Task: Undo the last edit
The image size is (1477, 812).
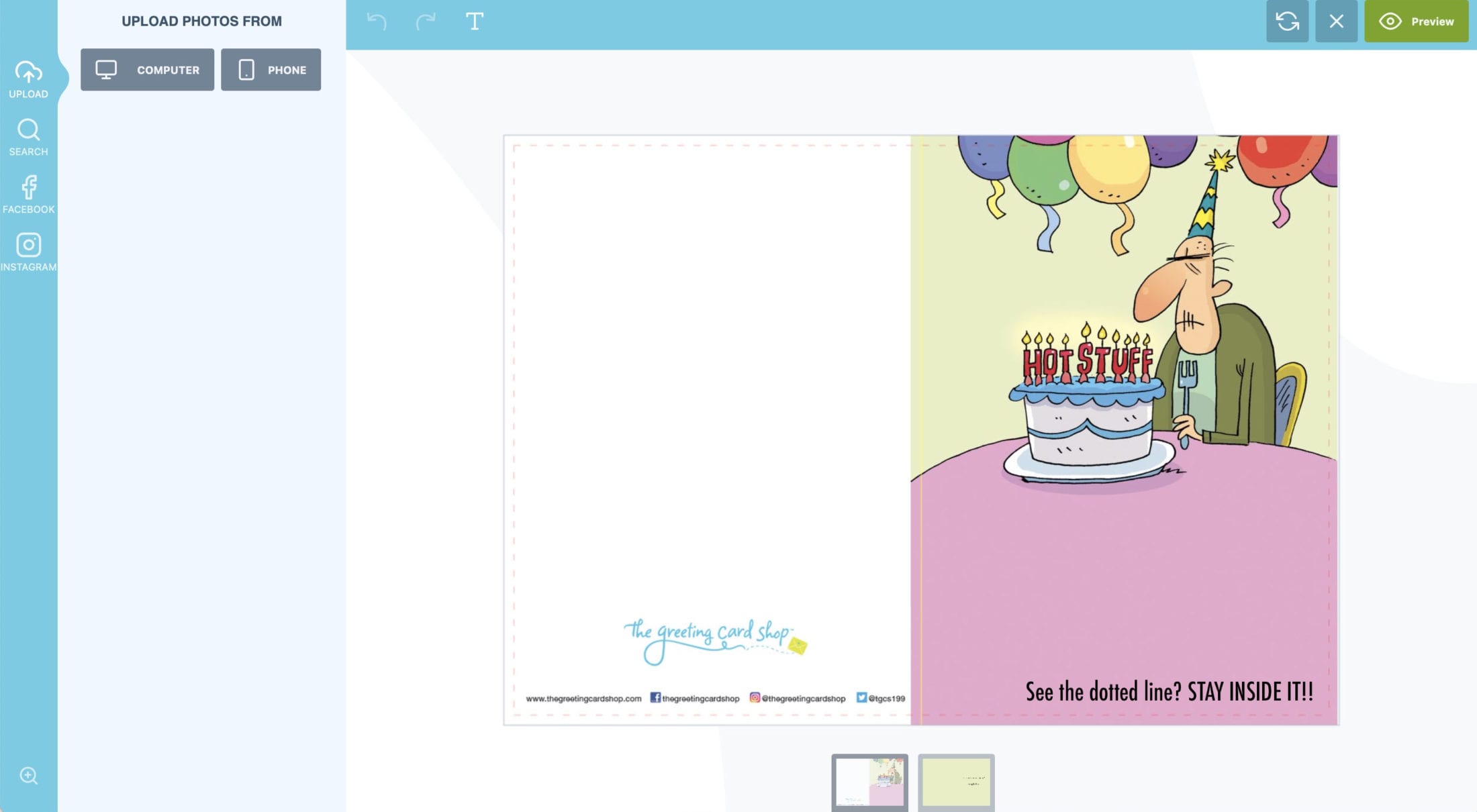Action: pyautogui.click(x=377, y=21)
